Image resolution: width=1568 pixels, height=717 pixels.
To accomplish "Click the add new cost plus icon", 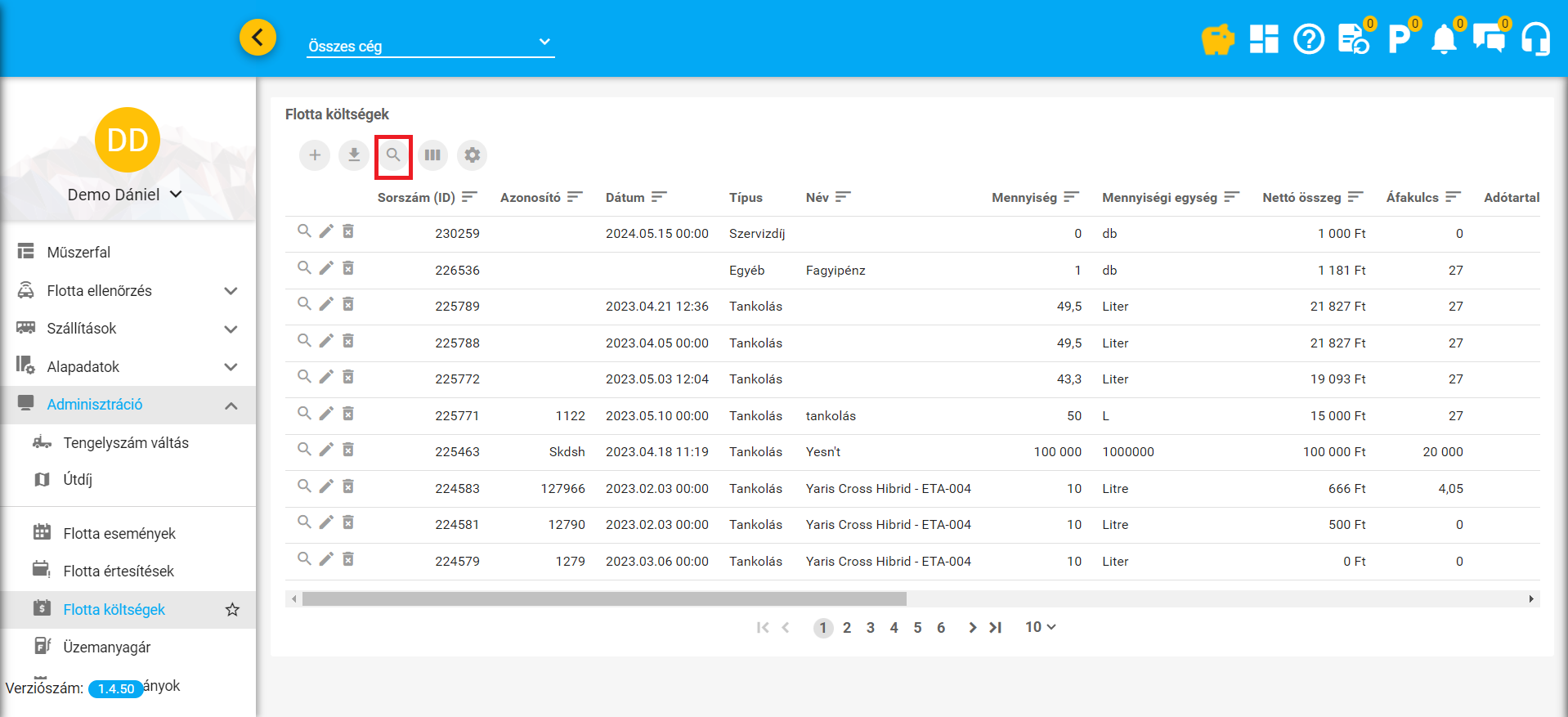I will point(315,155).
